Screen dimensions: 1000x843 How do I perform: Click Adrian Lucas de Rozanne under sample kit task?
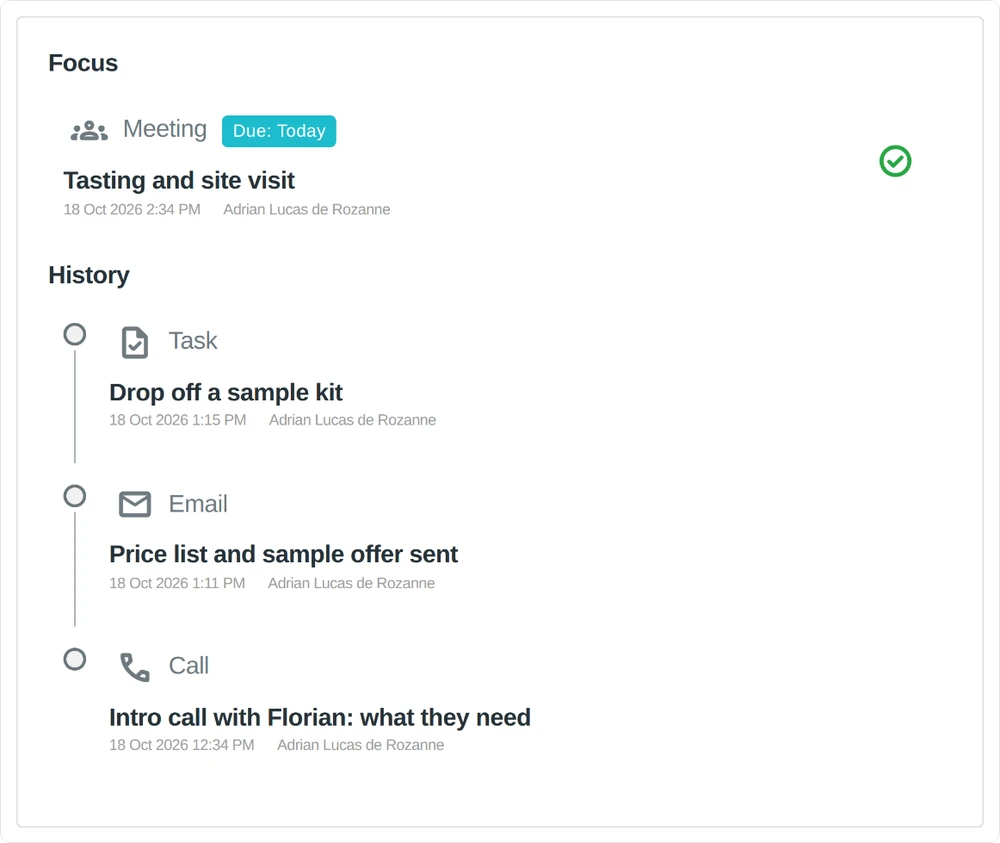point(352,420)
